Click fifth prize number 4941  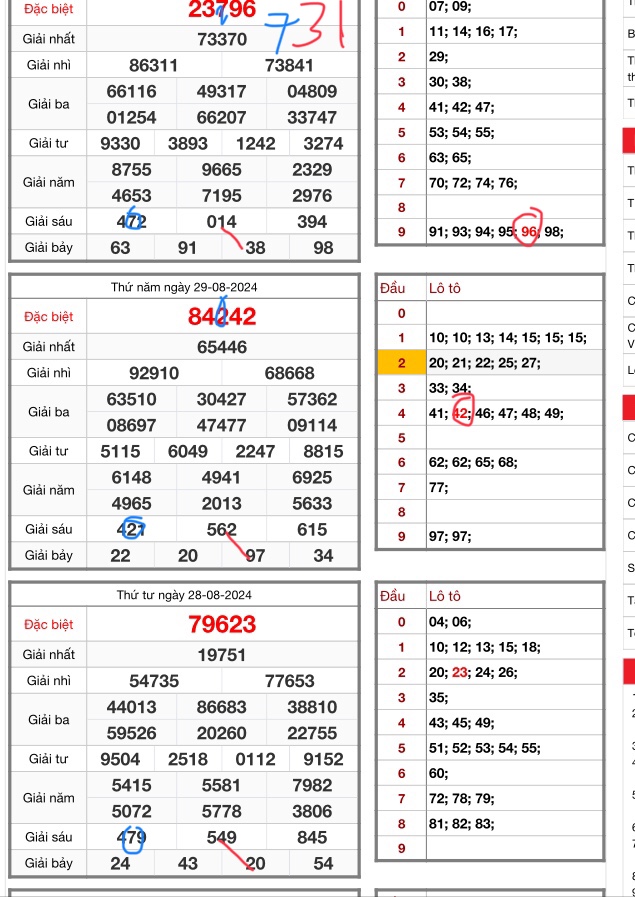coord(221,478)
